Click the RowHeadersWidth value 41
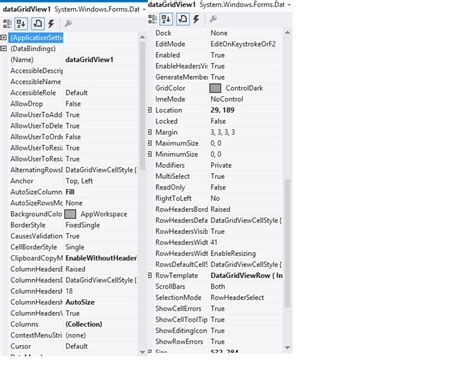Screen dimensions: 474x391 click(x=214, y=242)
